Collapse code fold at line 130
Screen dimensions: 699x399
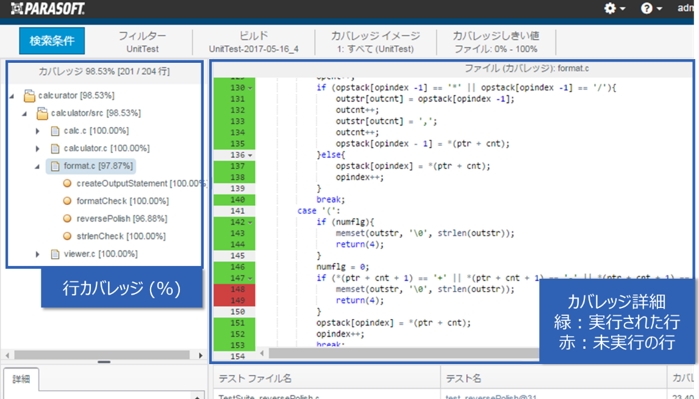pos(250,88)
